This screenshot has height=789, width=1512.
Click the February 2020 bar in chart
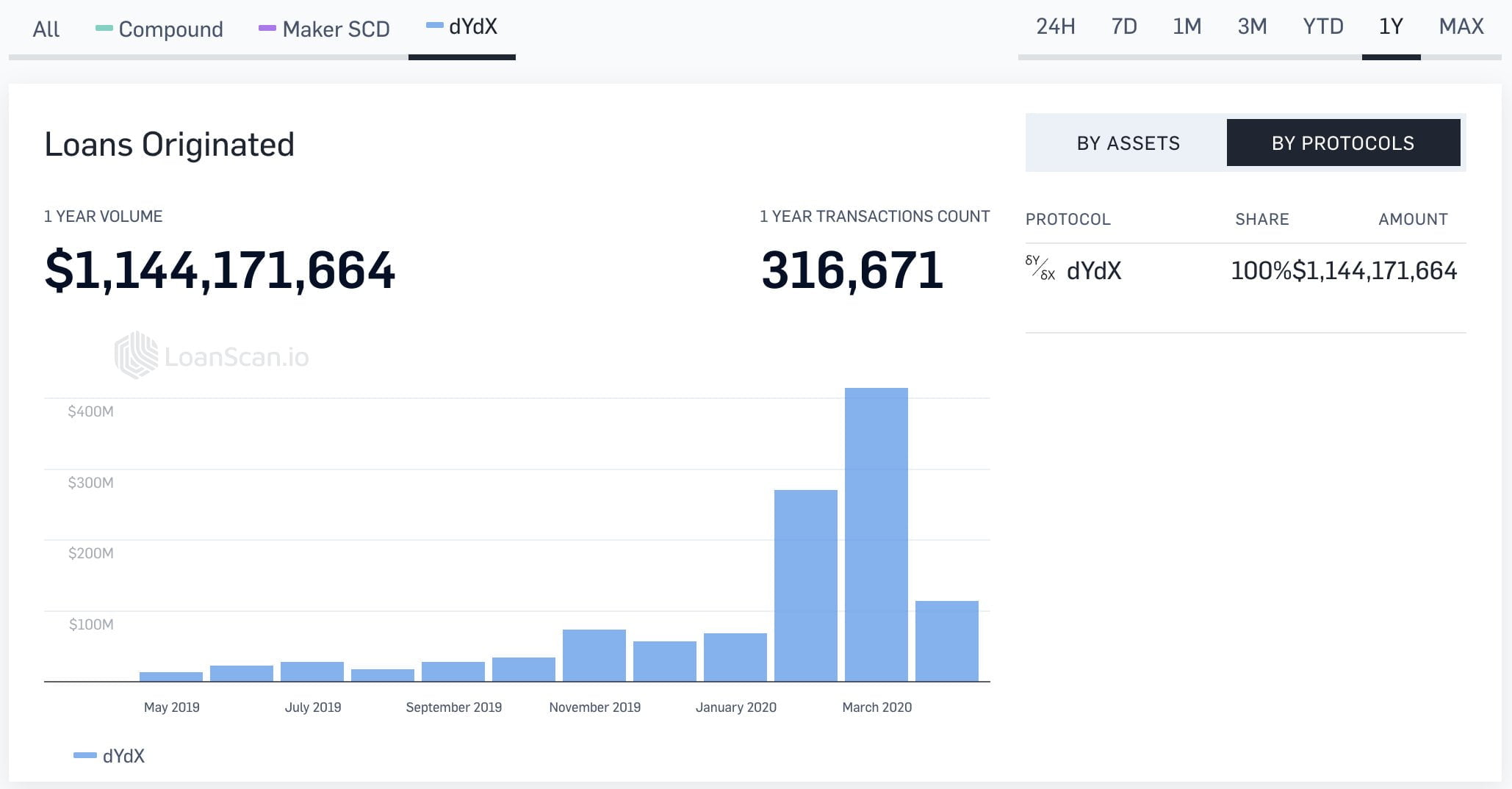pos(805,586)
